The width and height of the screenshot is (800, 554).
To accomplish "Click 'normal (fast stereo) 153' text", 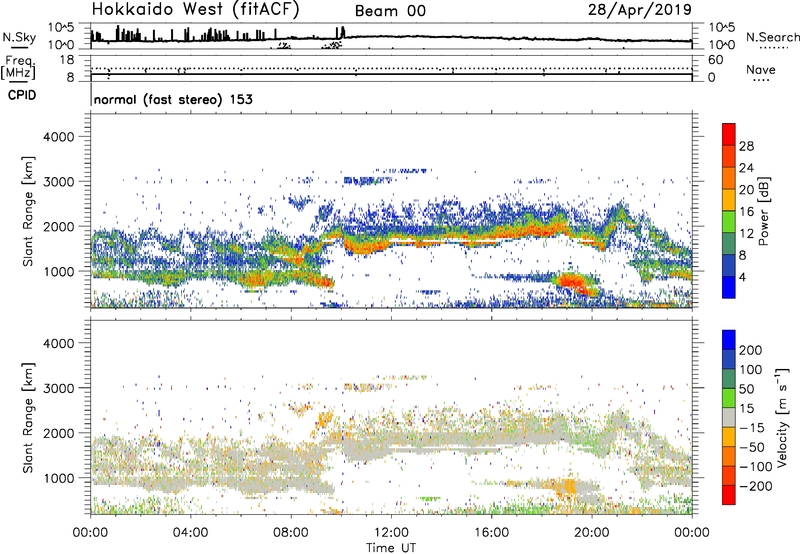I will (173, 99).
